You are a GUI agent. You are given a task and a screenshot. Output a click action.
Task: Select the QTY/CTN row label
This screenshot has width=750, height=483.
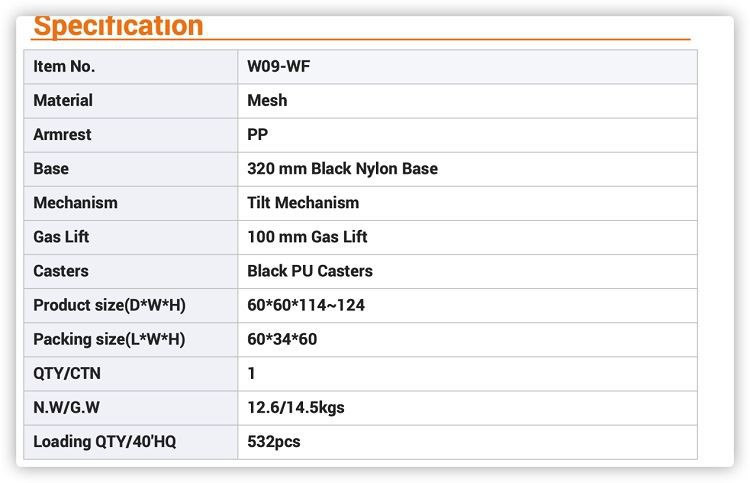[x=67, y=373]
